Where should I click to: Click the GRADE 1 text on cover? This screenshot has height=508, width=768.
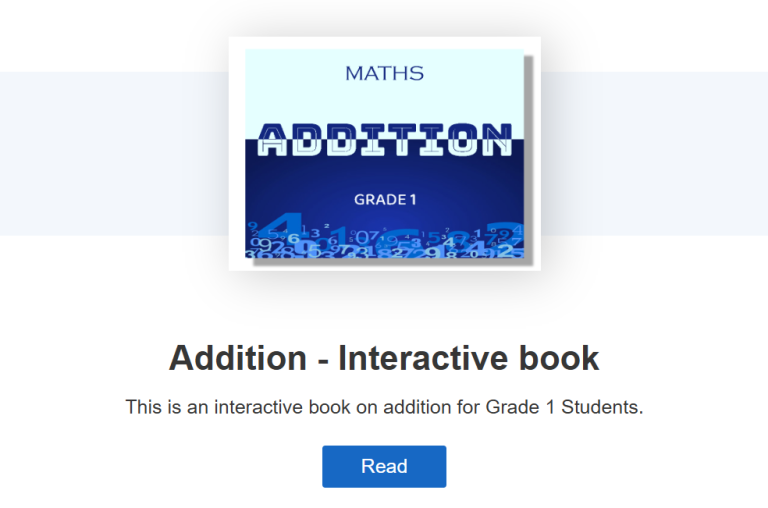(385, 199)
